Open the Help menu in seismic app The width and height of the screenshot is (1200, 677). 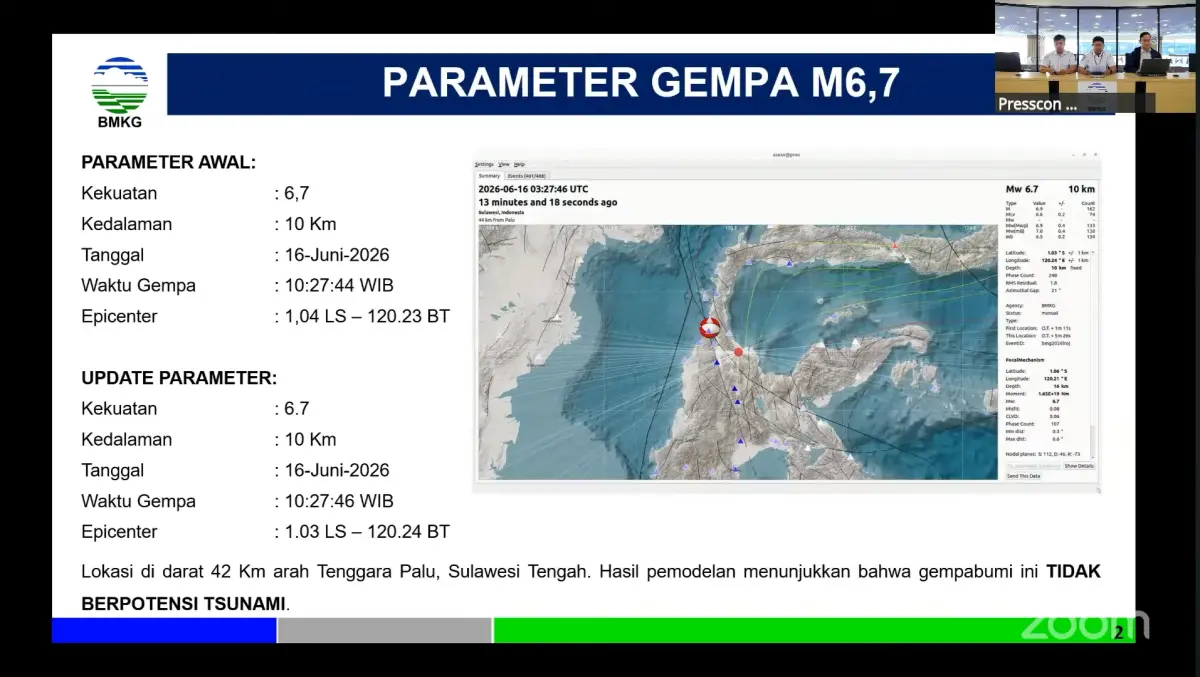tap(519, 164)
